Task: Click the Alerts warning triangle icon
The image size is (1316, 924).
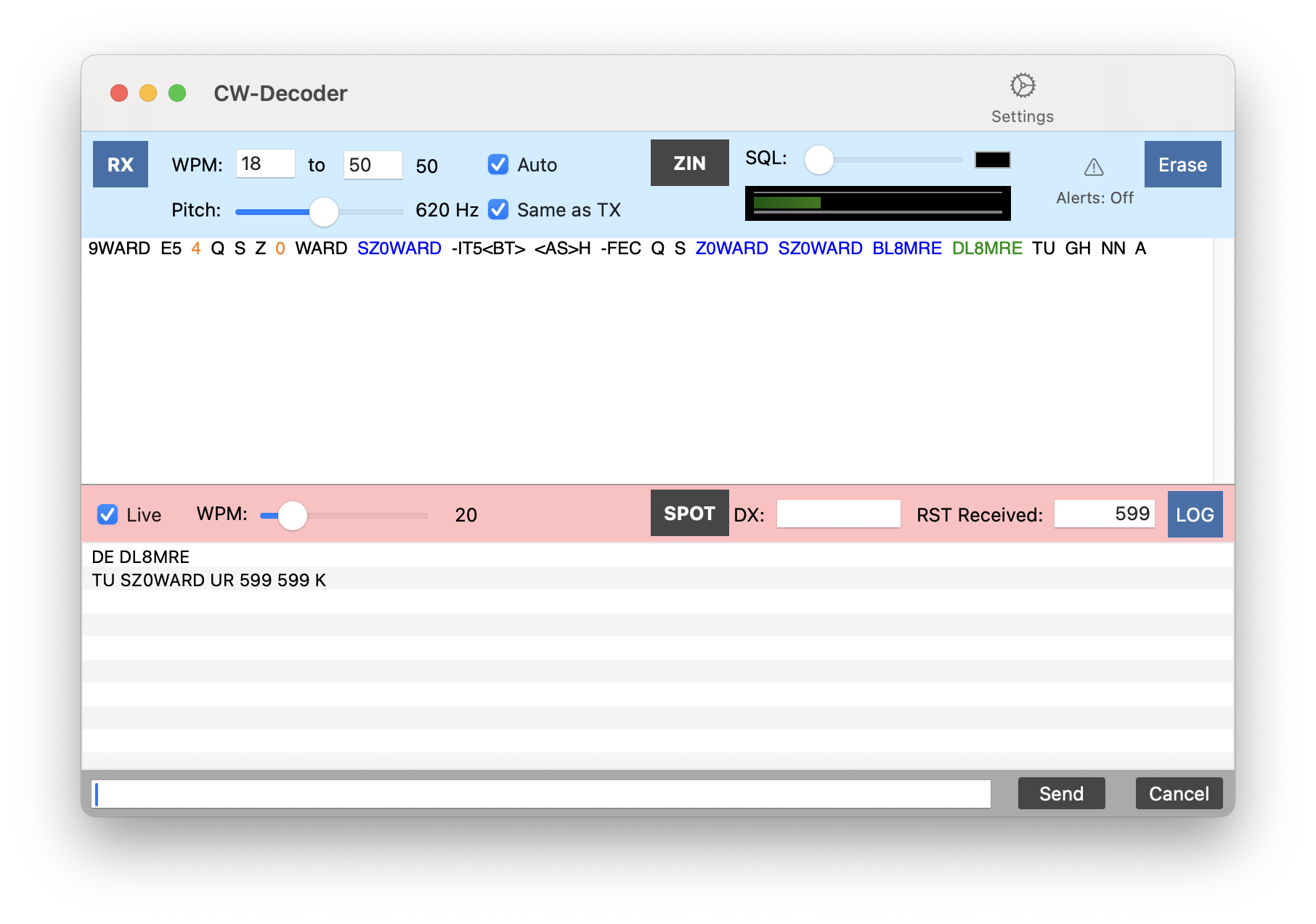Action: point(1094,168)
